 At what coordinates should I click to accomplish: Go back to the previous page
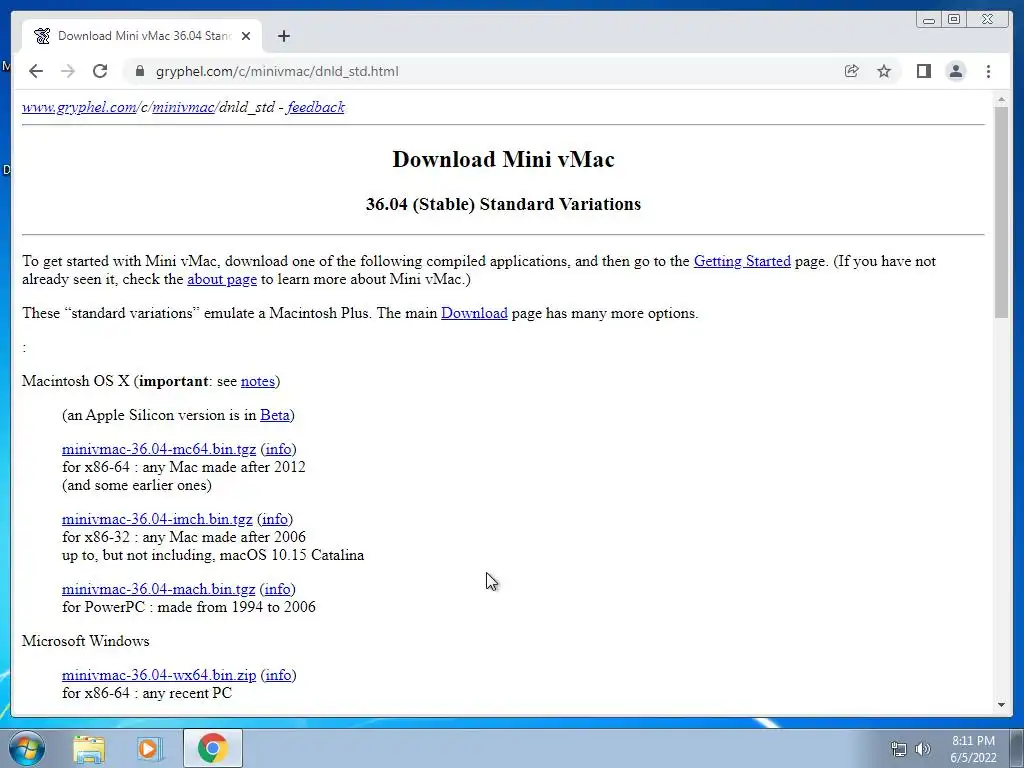(36, 71)
